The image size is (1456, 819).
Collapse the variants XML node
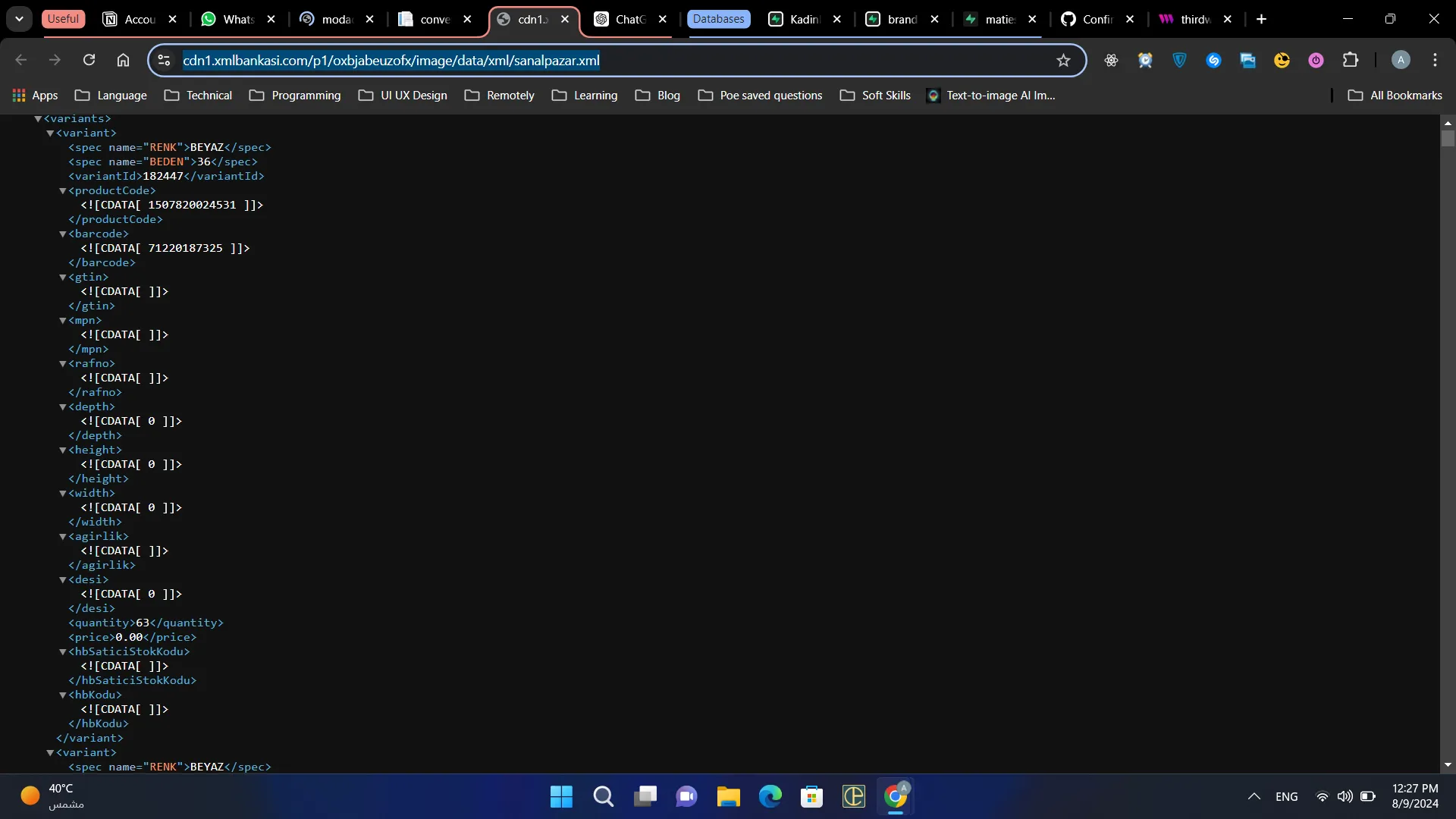(x=38, y=119)
